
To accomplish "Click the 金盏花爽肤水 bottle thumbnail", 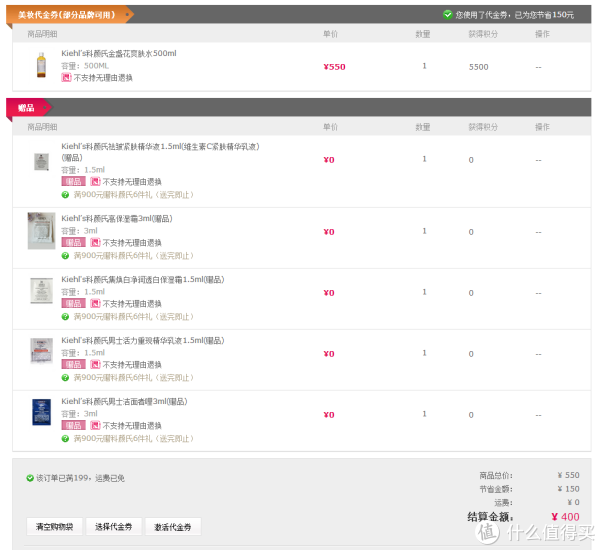I will click(41, 65).
